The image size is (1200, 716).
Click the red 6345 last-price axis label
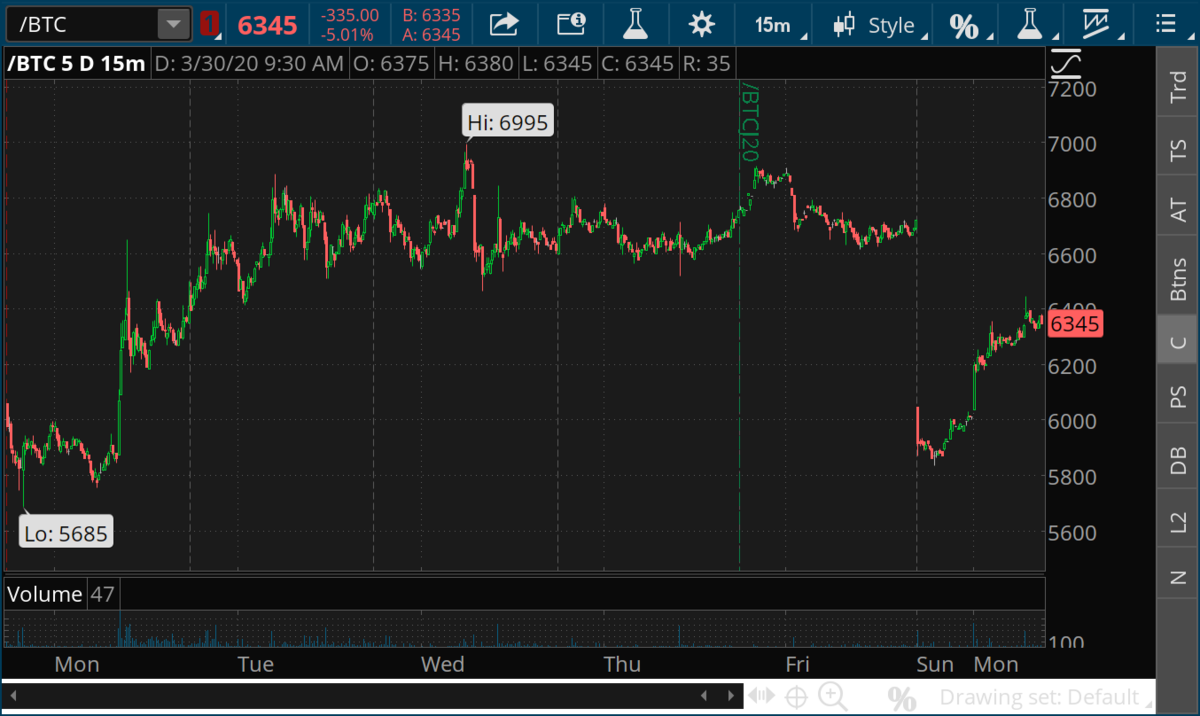pyautogui.click(x=1075, y=324)
